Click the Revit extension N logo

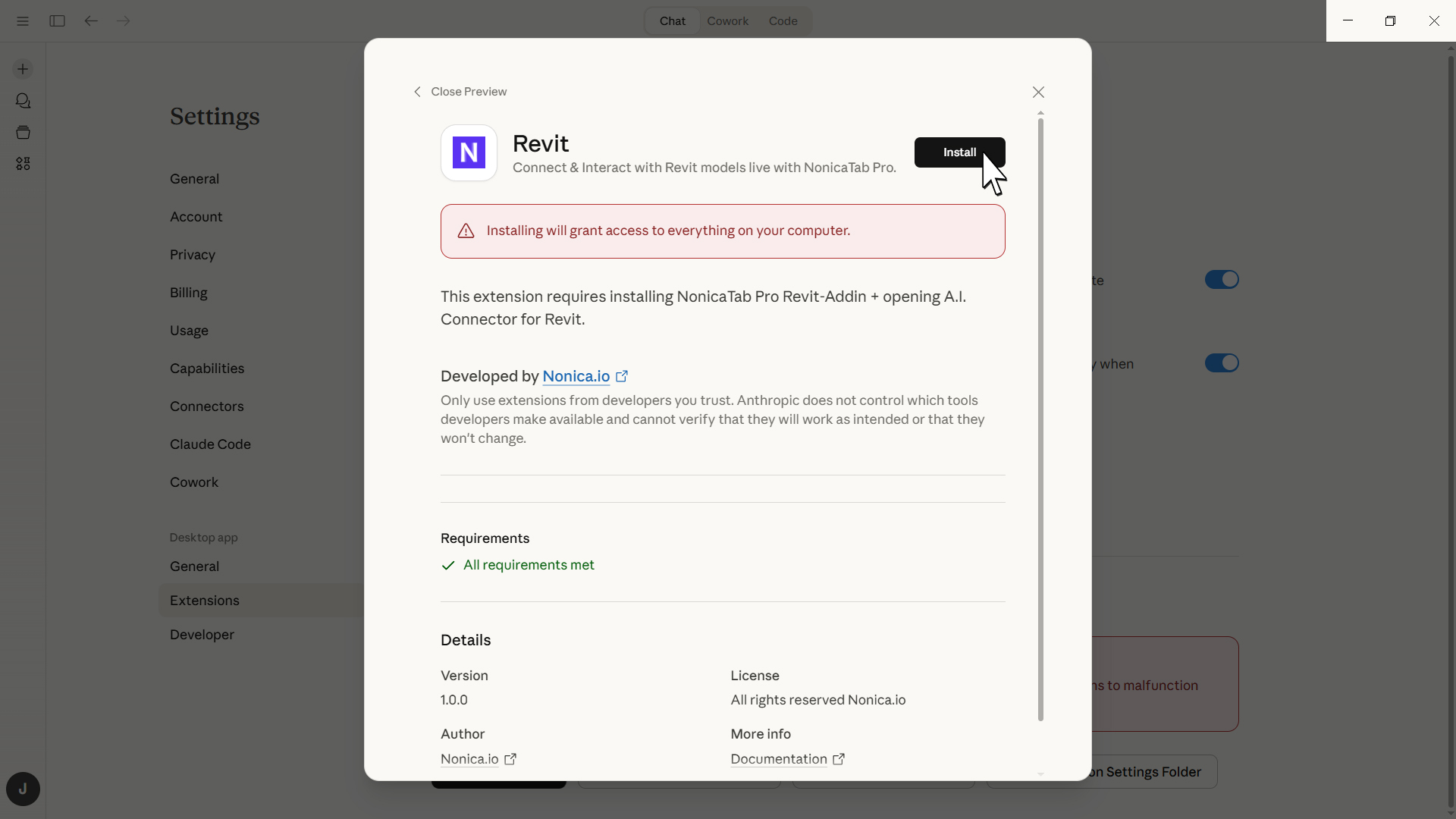click(469, 152)
